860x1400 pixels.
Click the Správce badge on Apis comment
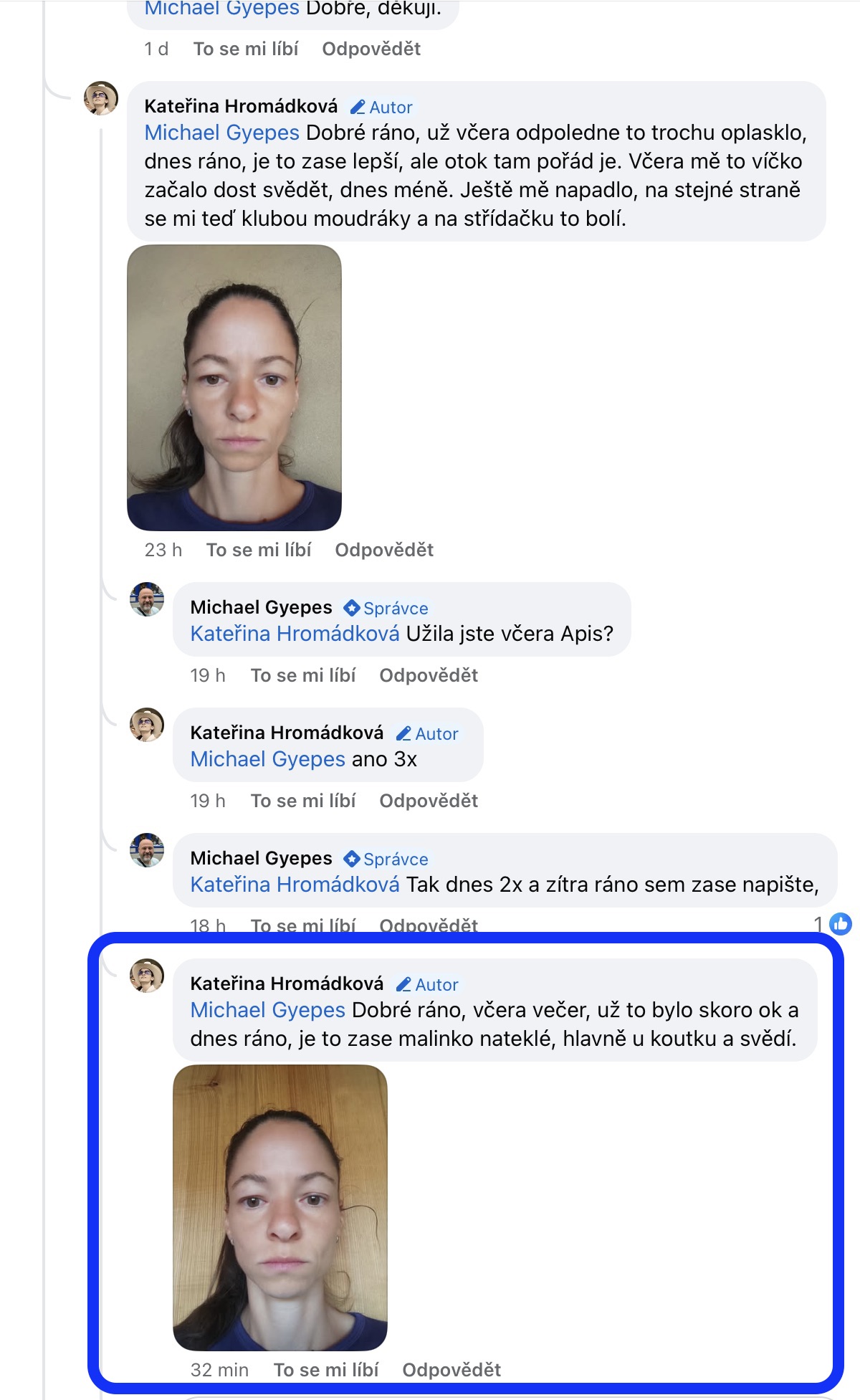click(386, 608)
